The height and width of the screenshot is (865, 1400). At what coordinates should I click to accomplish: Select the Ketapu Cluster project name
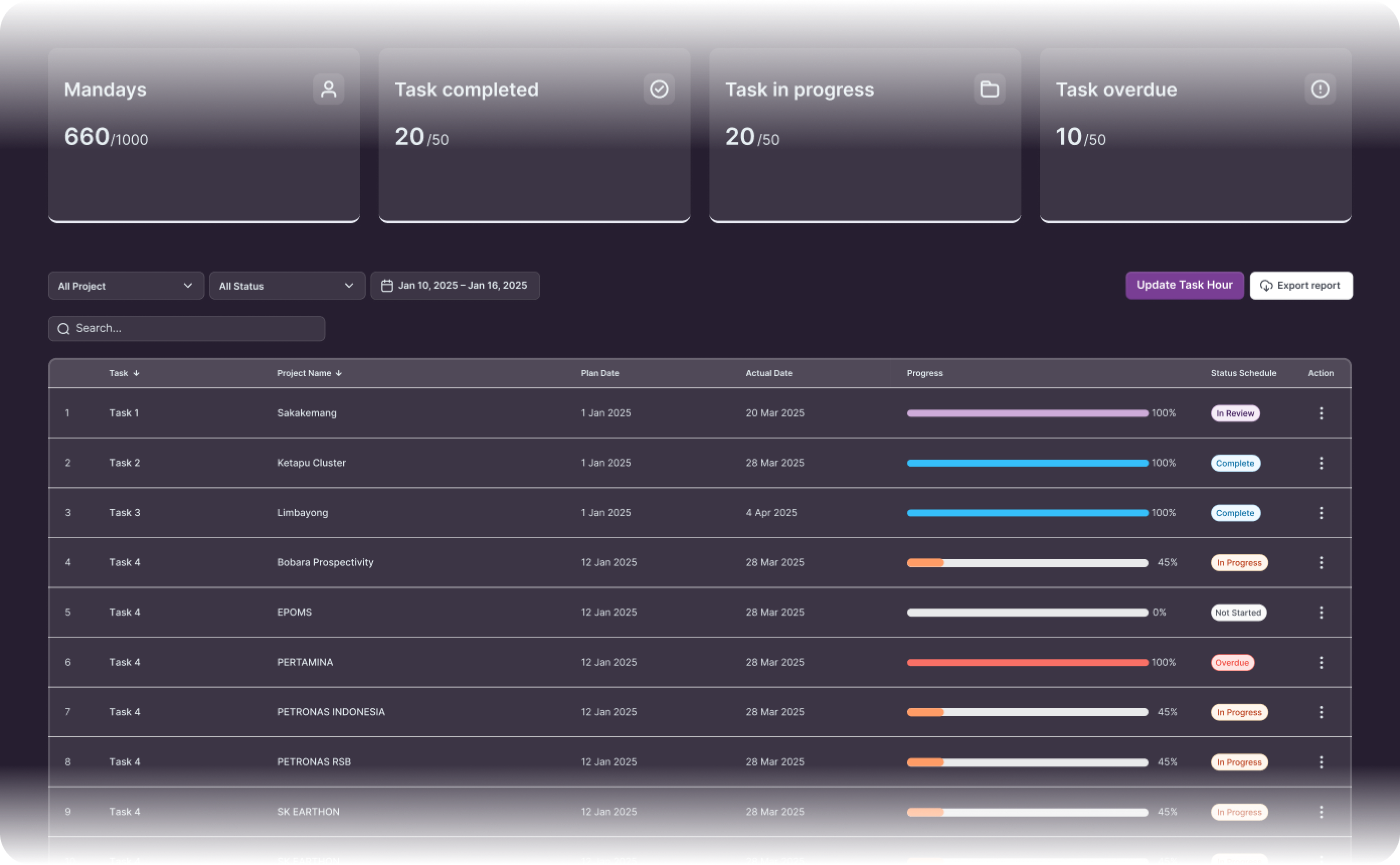312,462
